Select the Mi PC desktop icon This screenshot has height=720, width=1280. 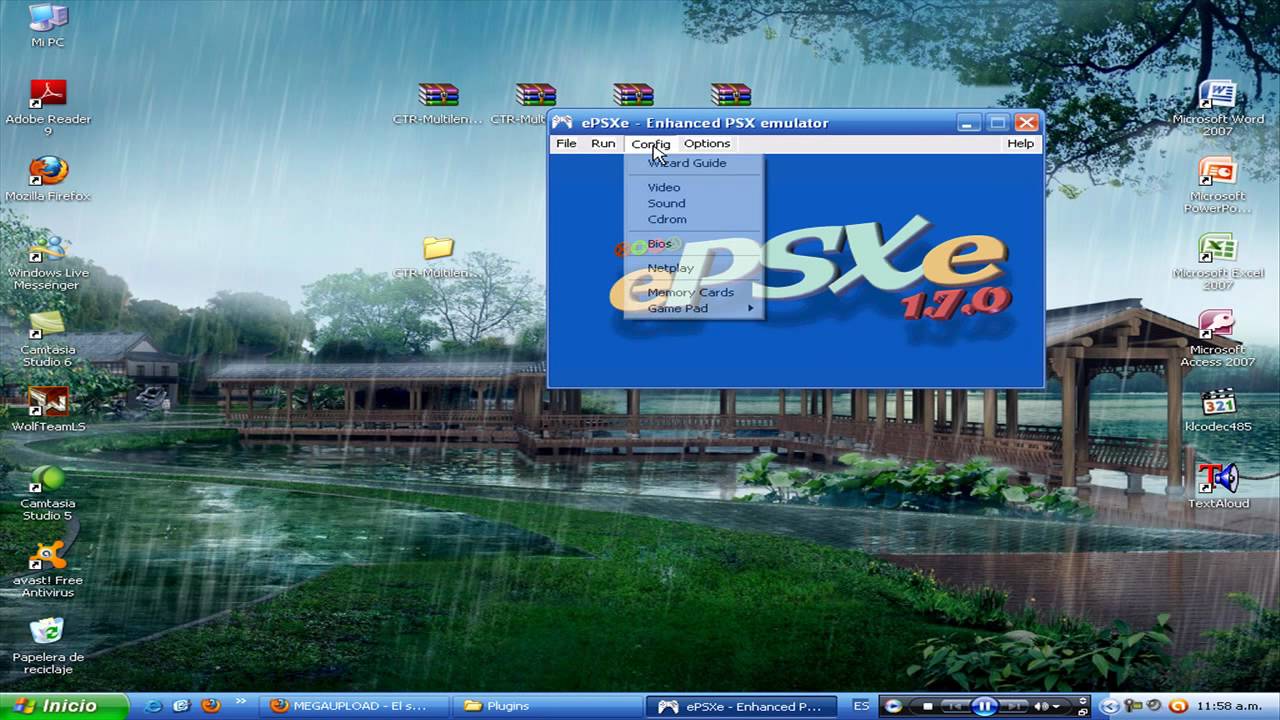47,27
